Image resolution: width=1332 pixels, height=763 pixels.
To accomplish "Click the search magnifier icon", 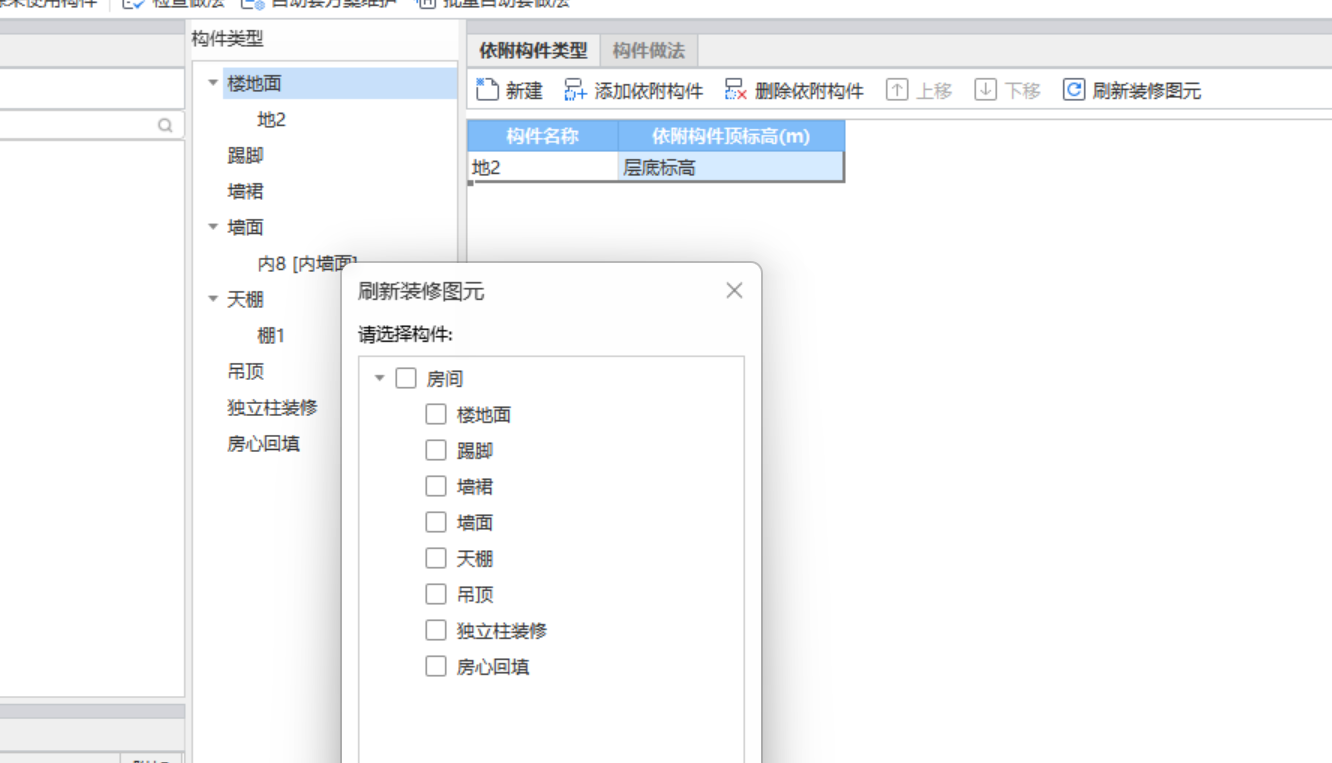I will 165,125.
